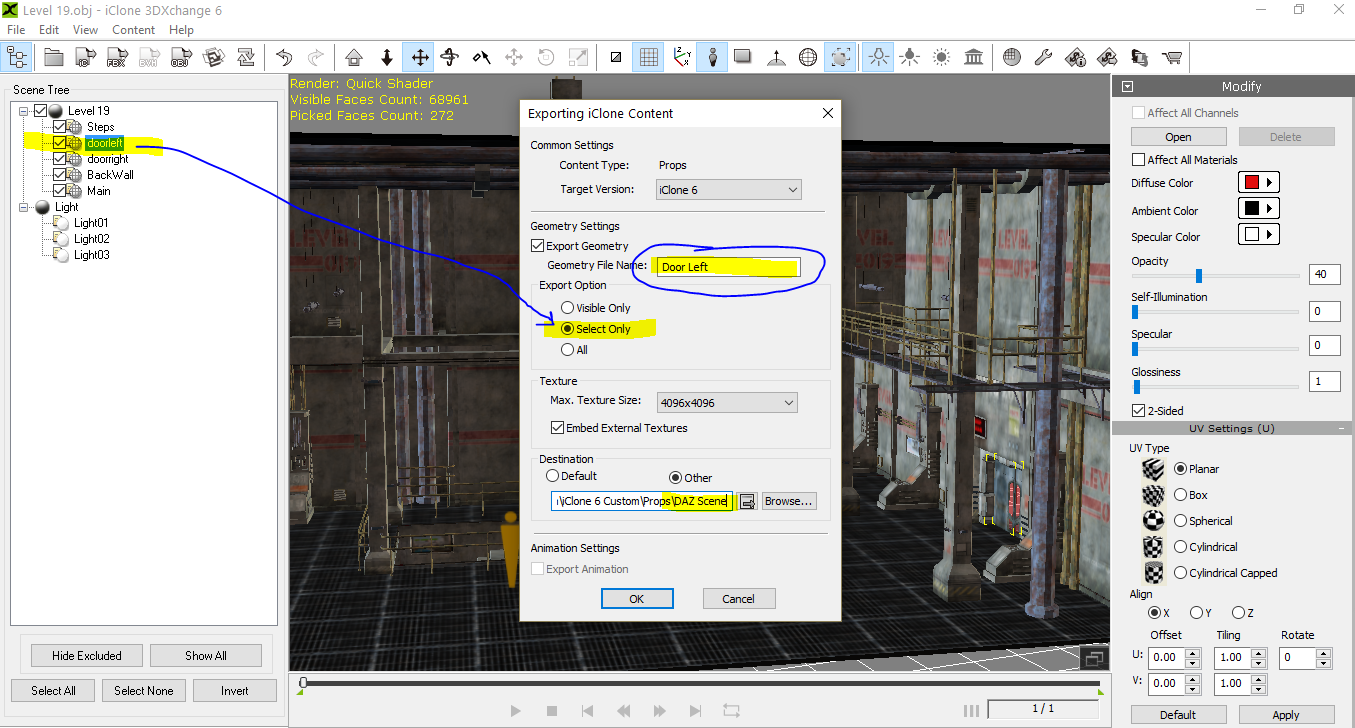Toggle the dummy character figure icon
Image resolution: width=1355 pixels, height=728 pixels.
pyautogui.click(x=712, y=57)
